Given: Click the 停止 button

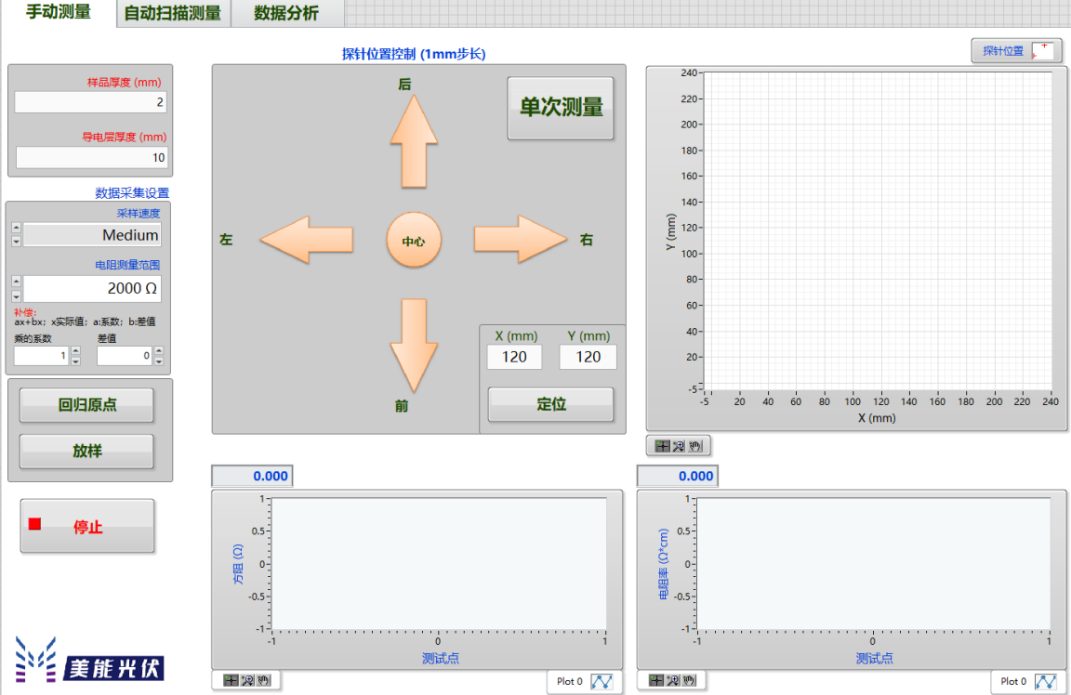Looking at the screenshot, I should coord(87,526).
